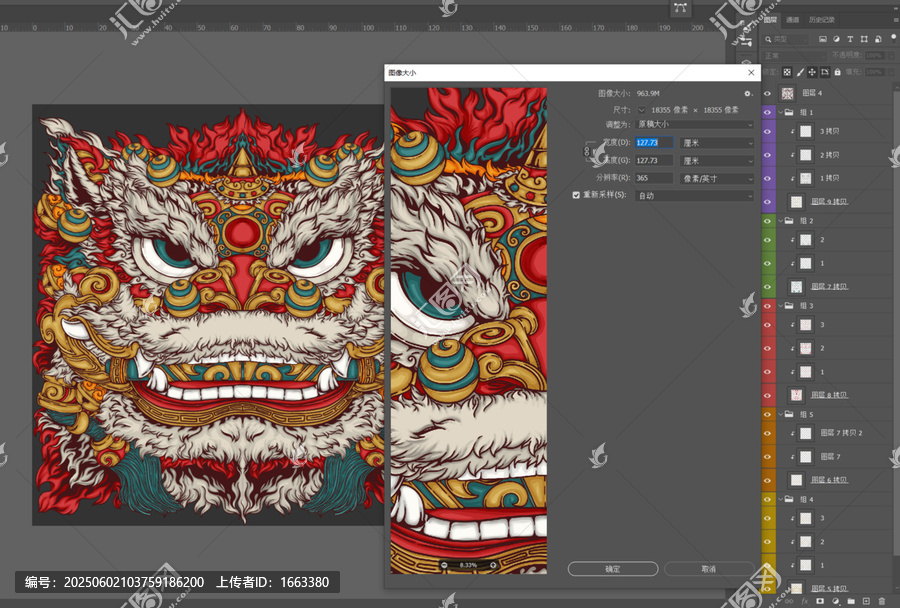Viewport: 900px width, 608px height.
Task: Click the smart object filter icon
Action: coord(878,39)
